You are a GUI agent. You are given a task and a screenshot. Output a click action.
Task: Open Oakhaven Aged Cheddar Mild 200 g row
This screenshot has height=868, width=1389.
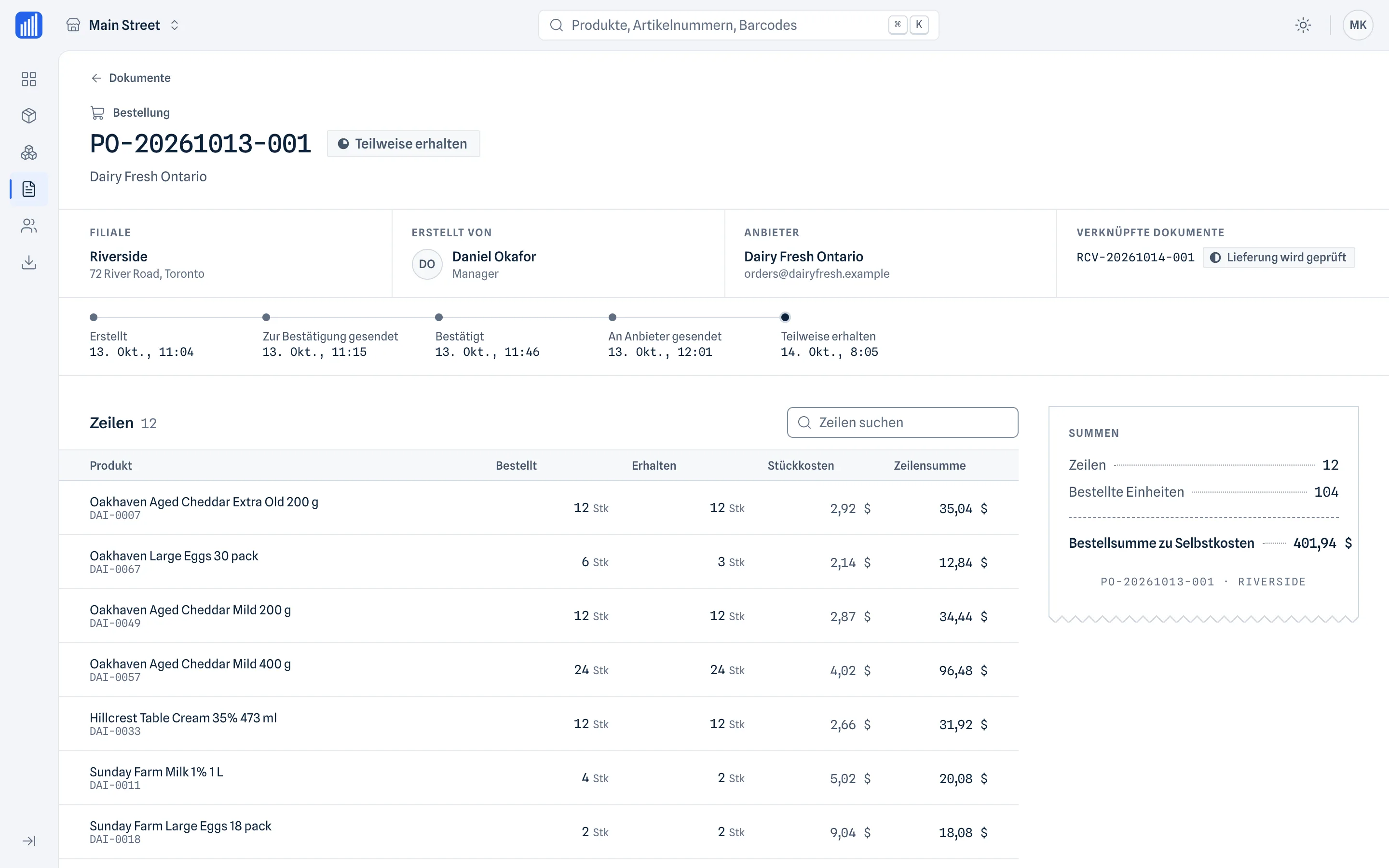(538, 616)
